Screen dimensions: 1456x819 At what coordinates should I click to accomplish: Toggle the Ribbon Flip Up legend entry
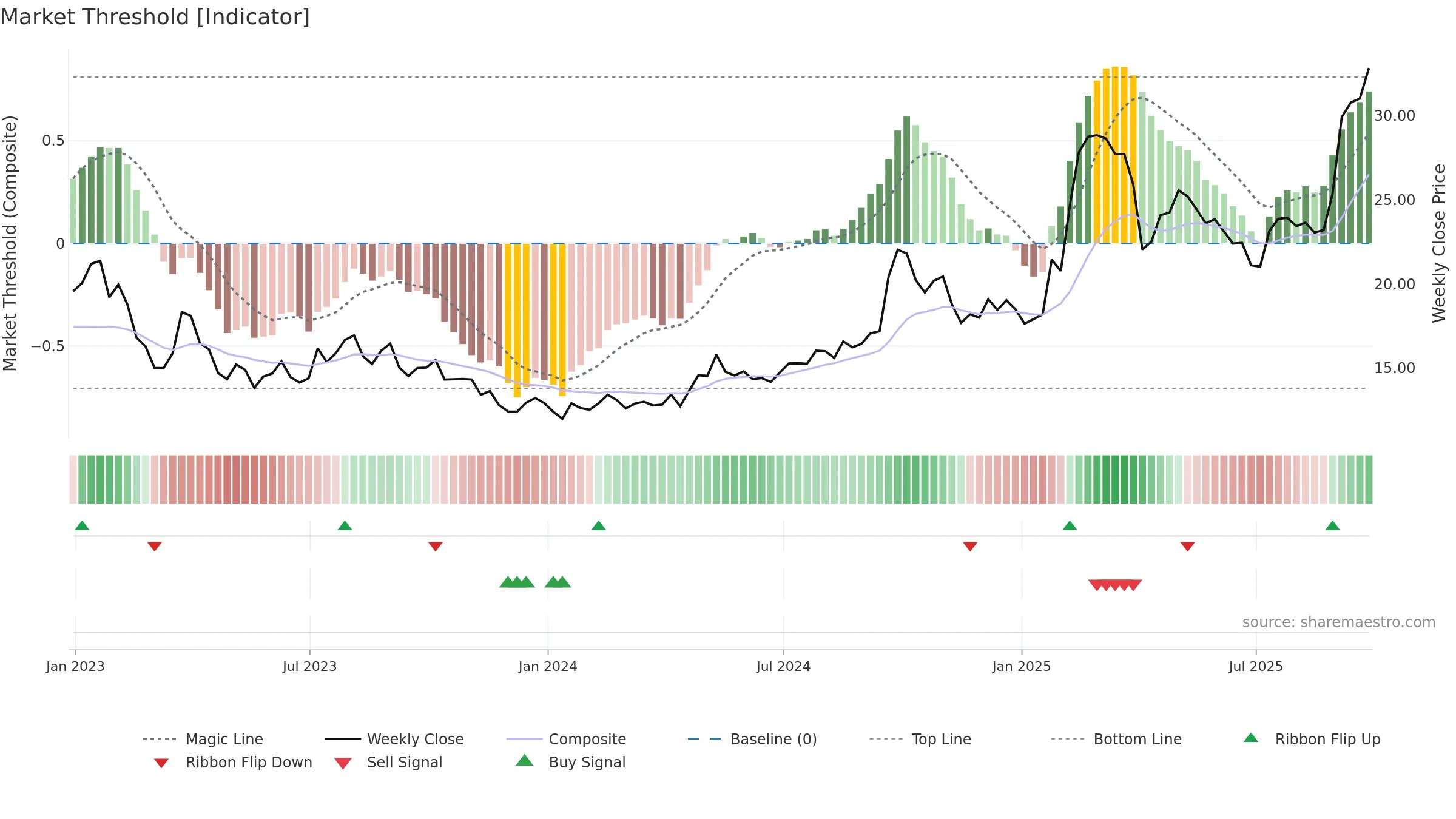pyautogui.click(x=1312, y=739)
